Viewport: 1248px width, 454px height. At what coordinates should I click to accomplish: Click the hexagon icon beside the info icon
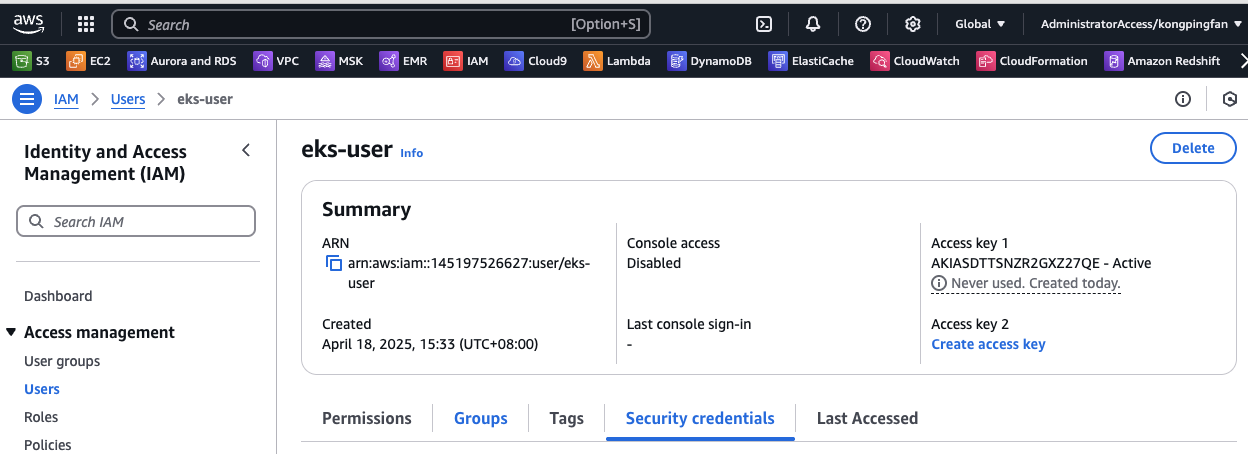tap(1230, 99)
